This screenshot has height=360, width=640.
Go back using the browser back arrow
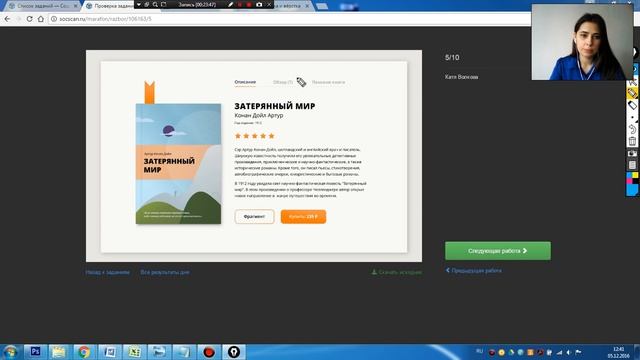click(7, 19)
